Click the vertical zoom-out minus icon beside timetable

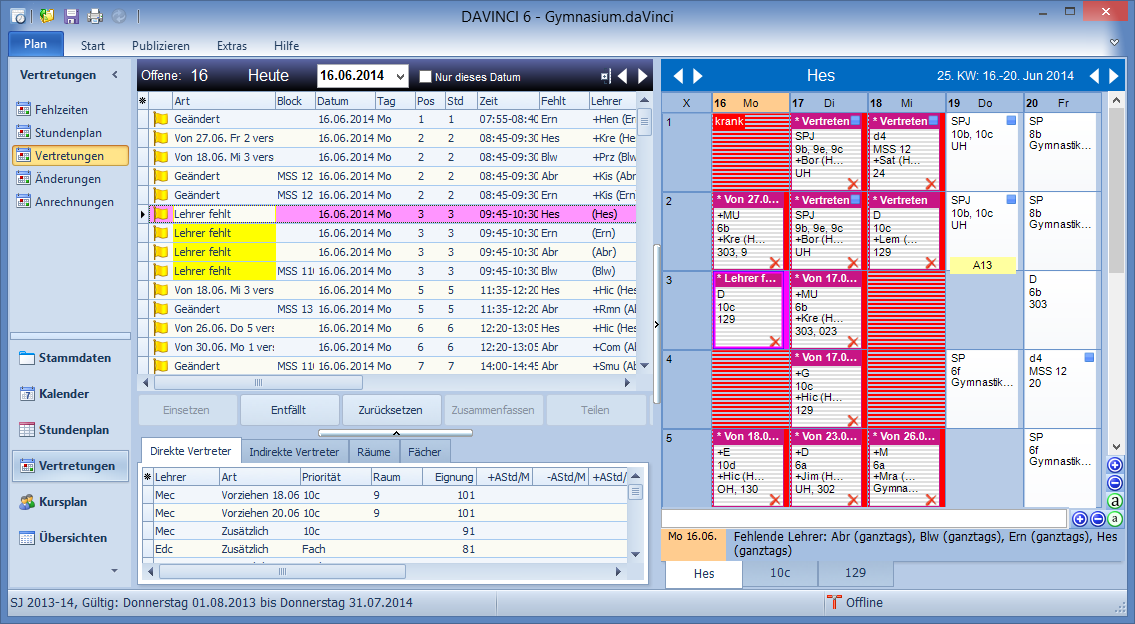point(1115,483)
